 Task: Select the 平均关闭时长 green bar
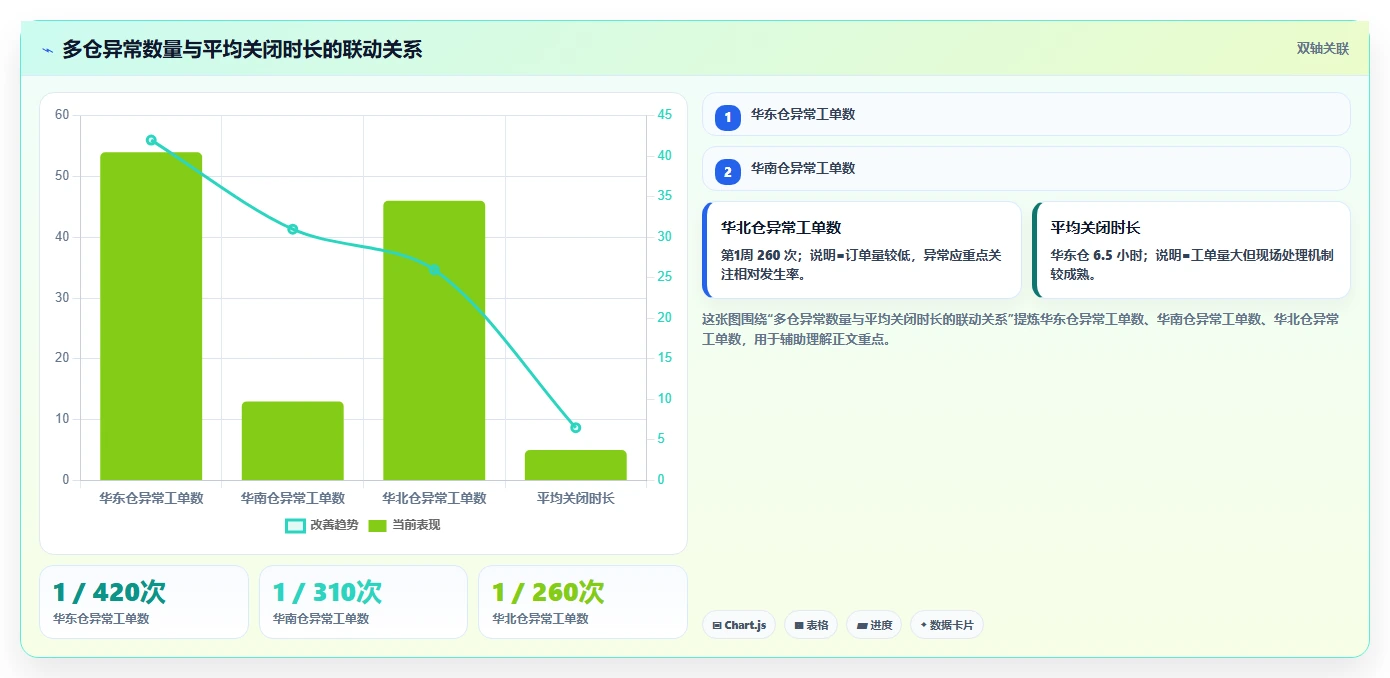(x=576, y=465)
